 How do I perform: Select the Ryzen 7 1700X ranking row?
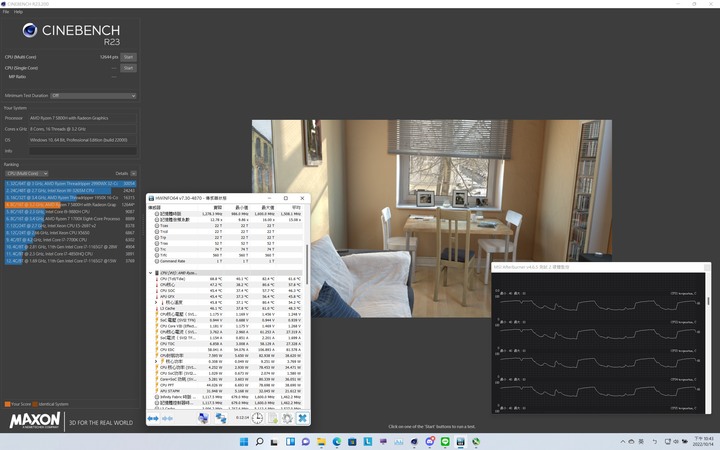click(x=70, y=219)
